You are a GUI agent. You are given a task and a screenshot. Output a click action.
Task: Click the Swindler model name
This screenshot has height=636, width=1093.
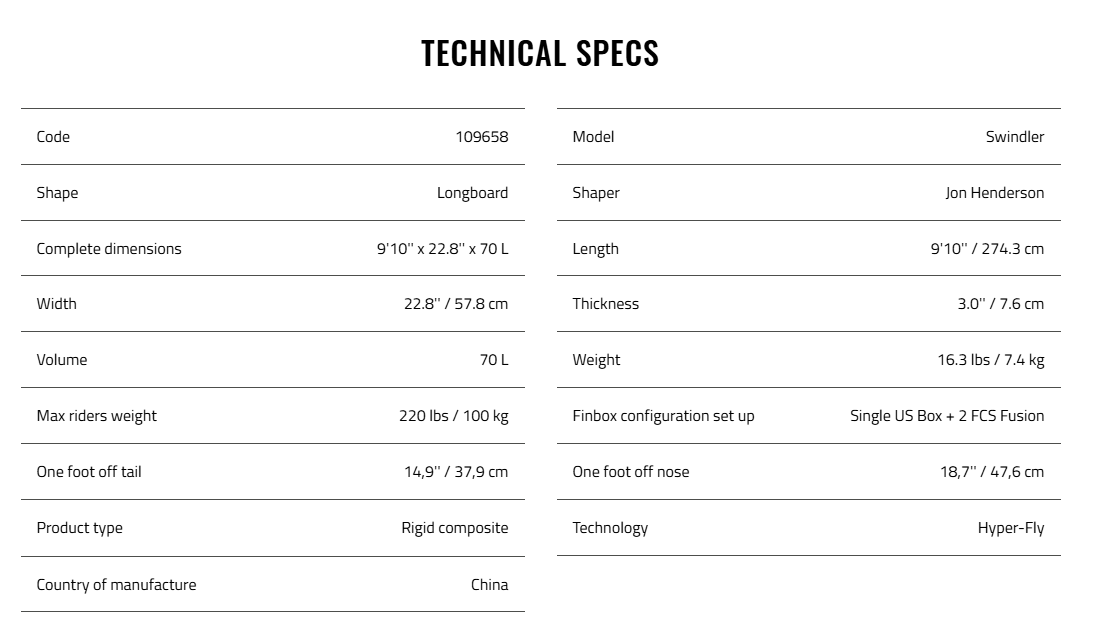click(1014, 137)
